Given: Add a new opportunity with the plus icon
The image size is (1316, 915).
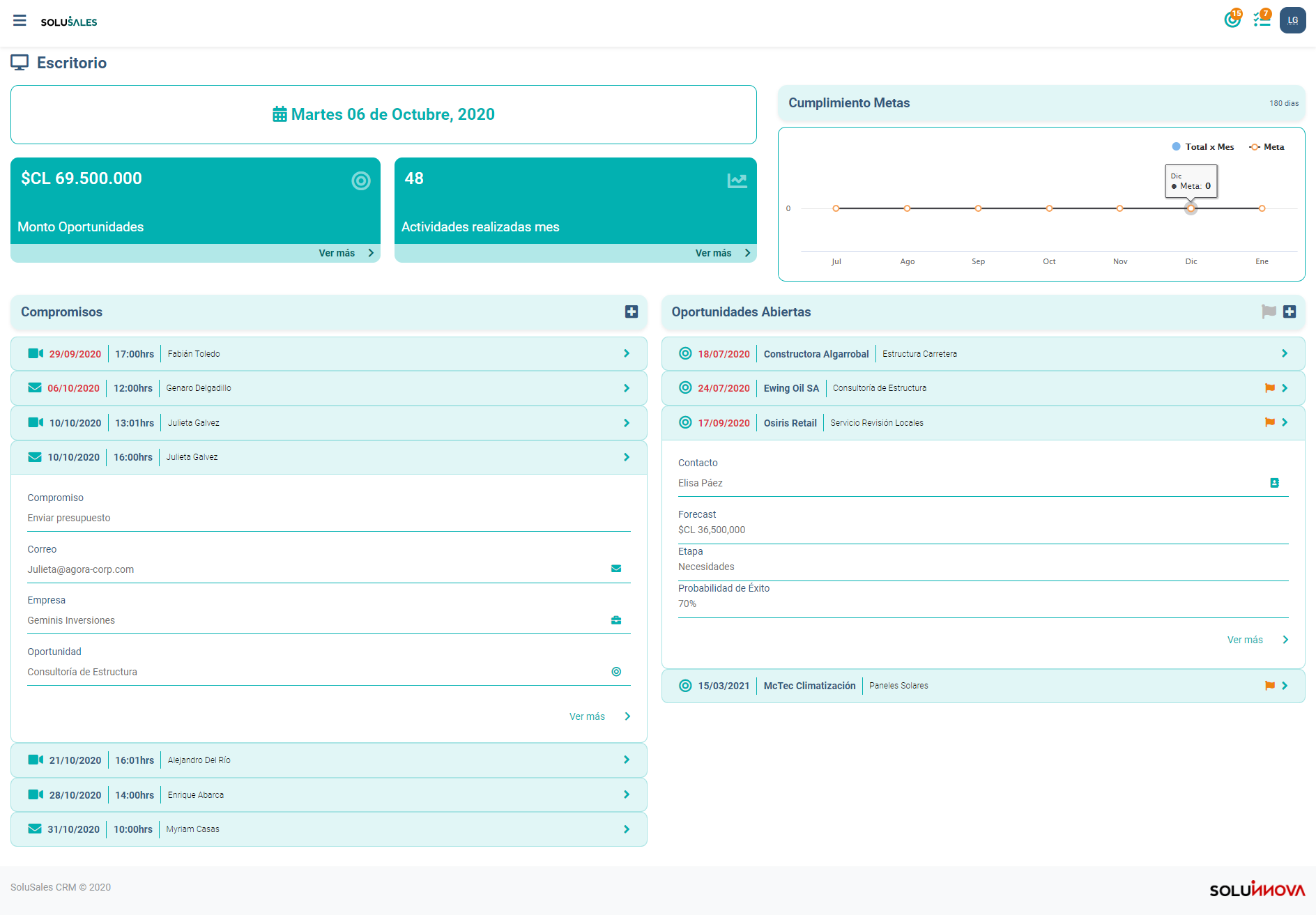Looking at the screenshot, I should click(1290, 312).
